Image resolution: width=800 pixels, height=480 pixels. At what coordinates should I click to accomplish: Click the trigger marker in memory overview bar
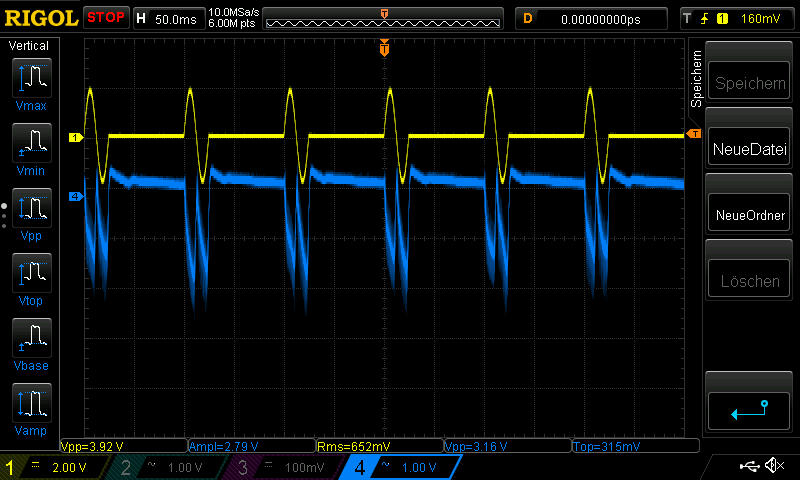pos(384,13)
